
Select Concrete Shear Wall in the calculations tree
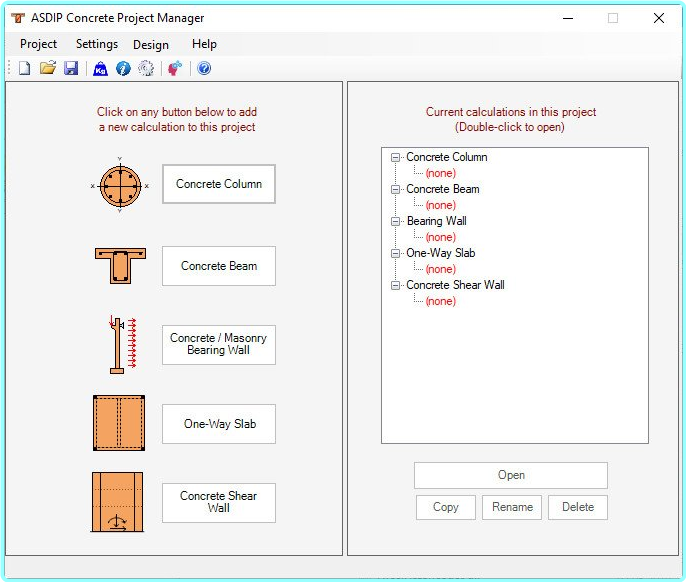pyautogui.click(x=455, y=285)
